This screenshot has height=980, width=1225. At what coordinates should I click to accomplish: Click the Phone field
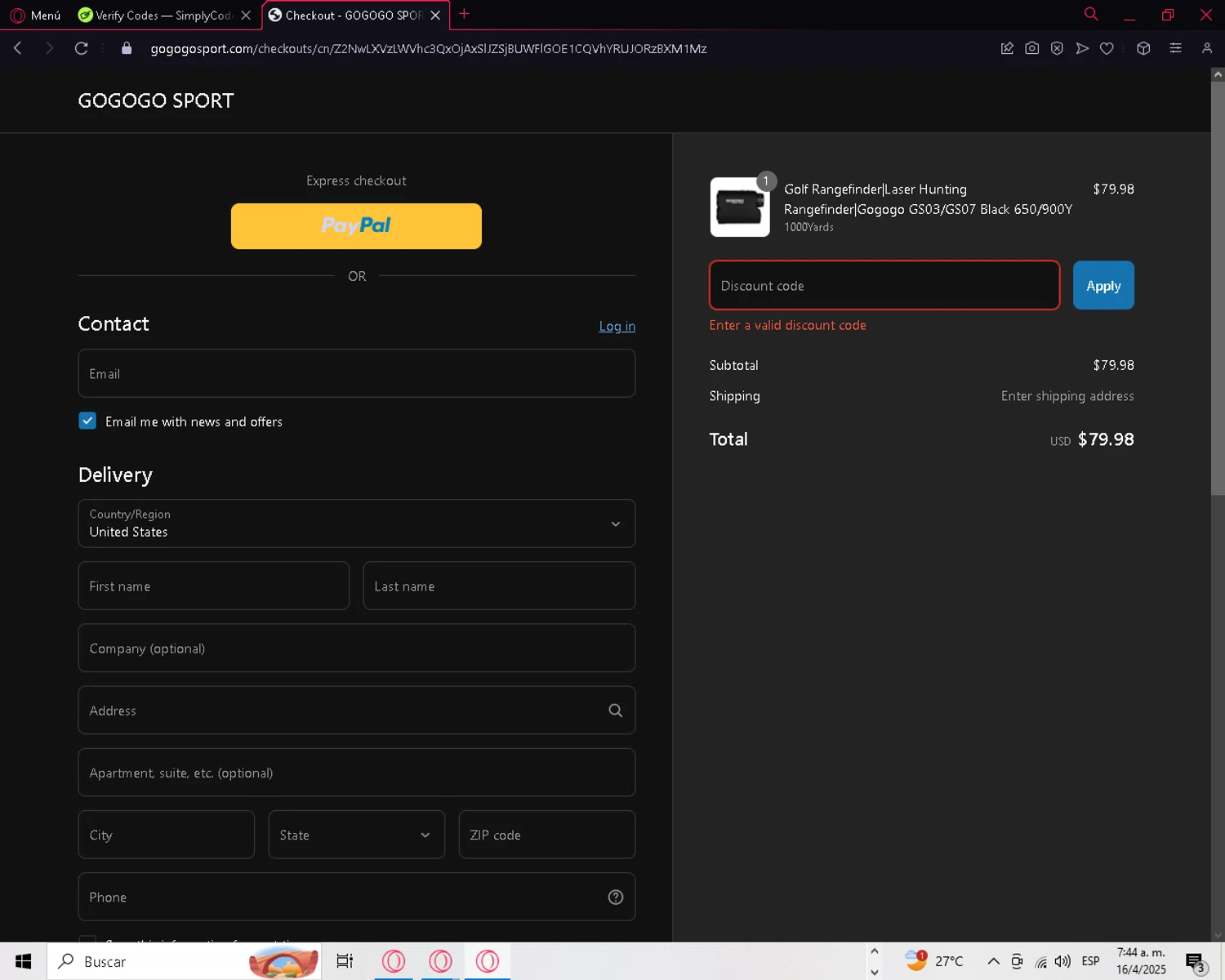[x=356, y=897]
